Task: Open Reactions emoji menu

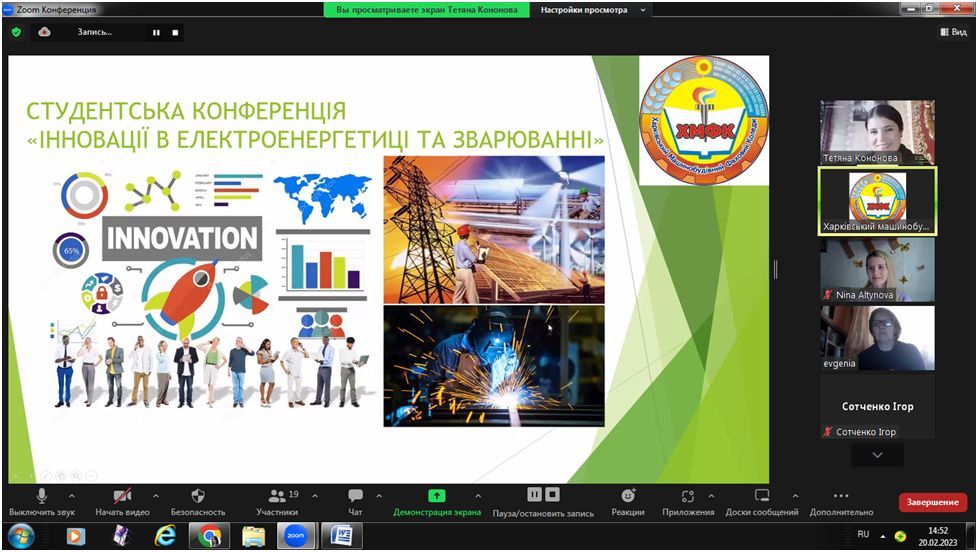Action: (627, 502)
